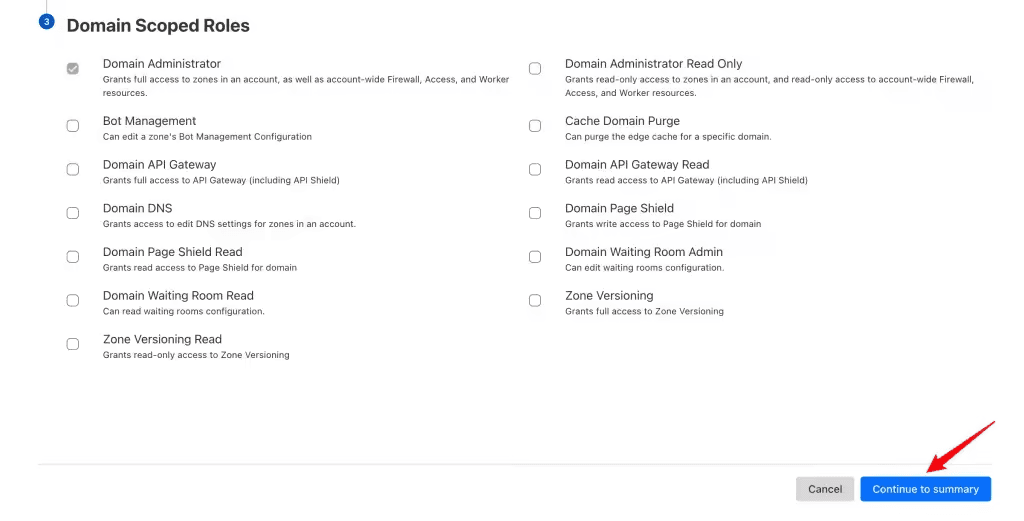Enable the Bot Management role
Viewport: 1024px width, 521px height.
[x=73, y=126]
